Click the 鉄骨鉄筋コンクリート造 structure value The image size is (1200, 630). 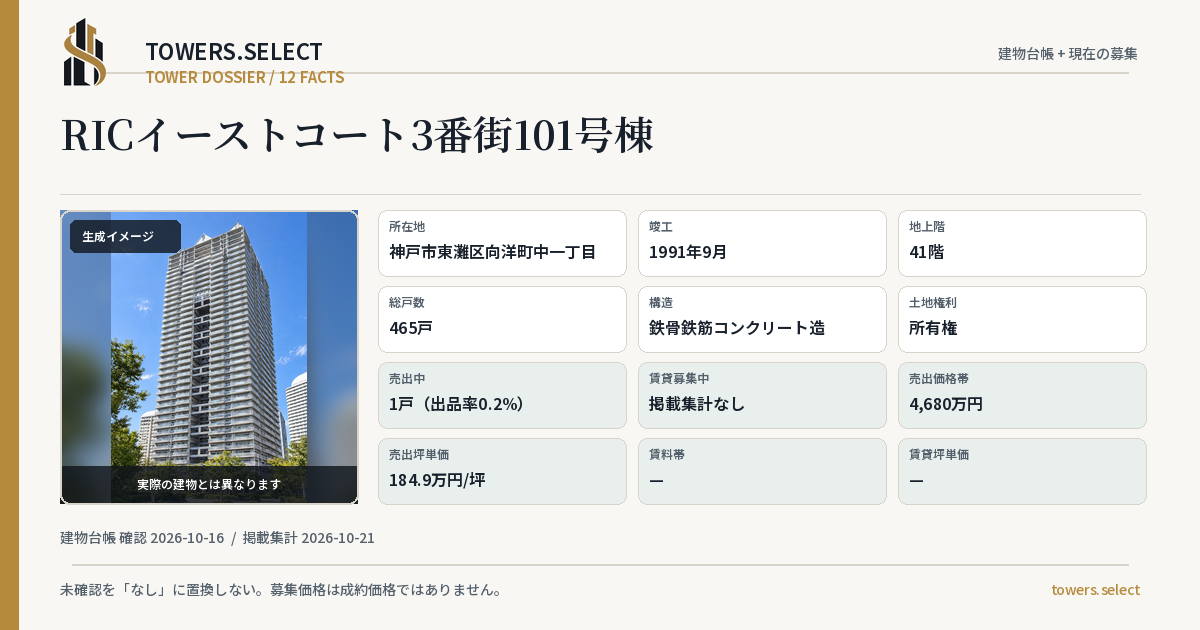coord(737,328)
